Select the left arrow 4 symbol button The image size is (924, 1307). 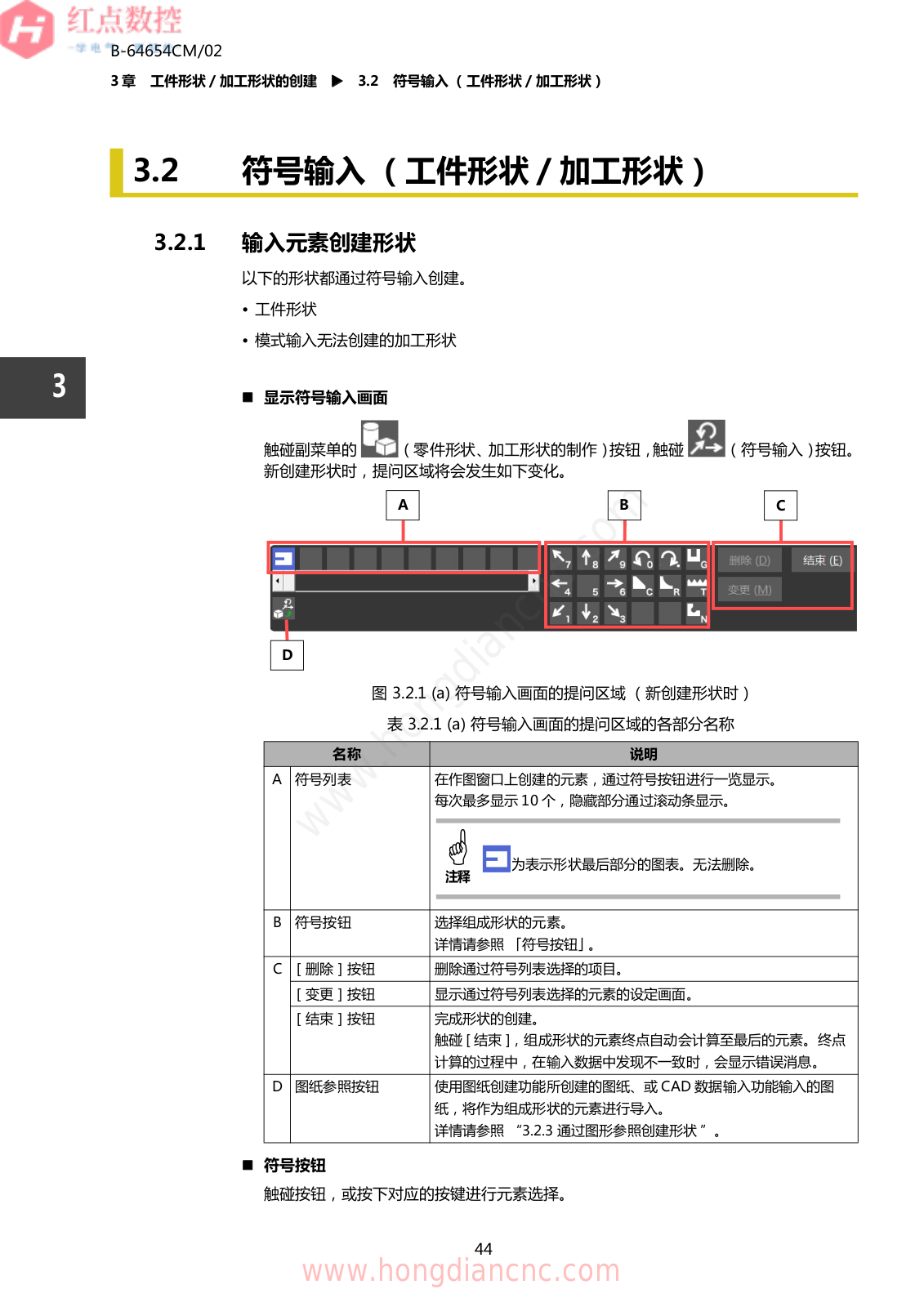tap(561, 586)
